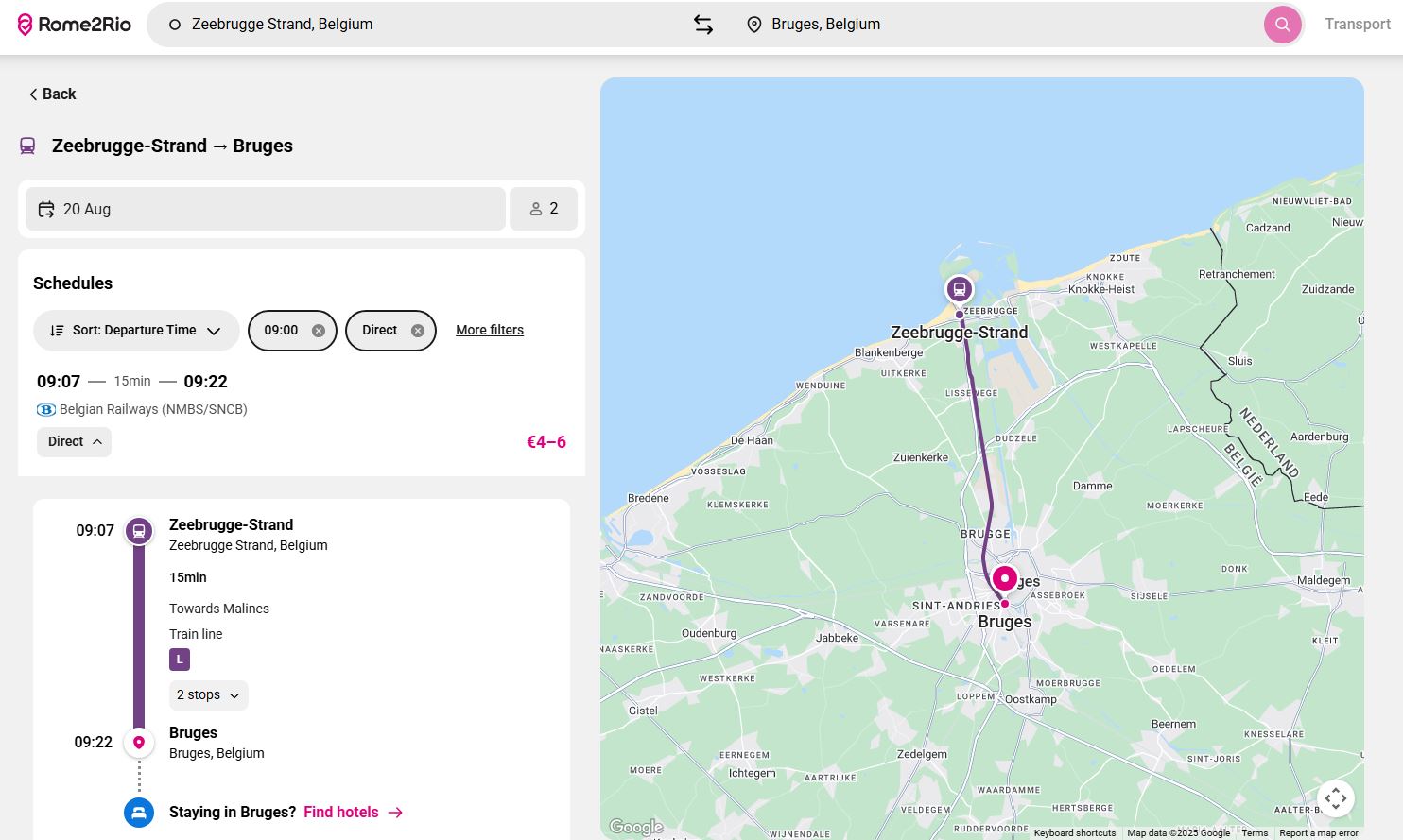The height and width of the screenshot is (840, 1403).
Task: Click Belgian Railways (NMBS/SNCB) text
Action: [153, 409]
